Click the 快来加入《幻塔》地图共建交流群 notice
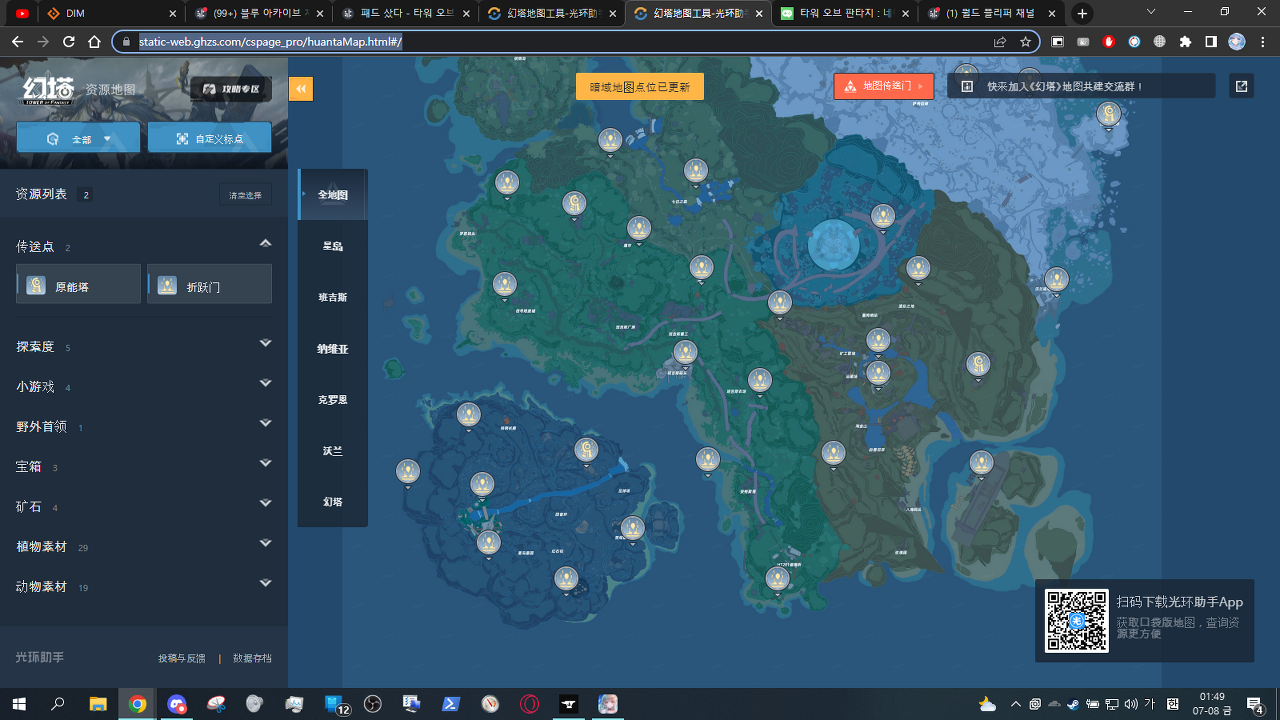 (1081, 86)
